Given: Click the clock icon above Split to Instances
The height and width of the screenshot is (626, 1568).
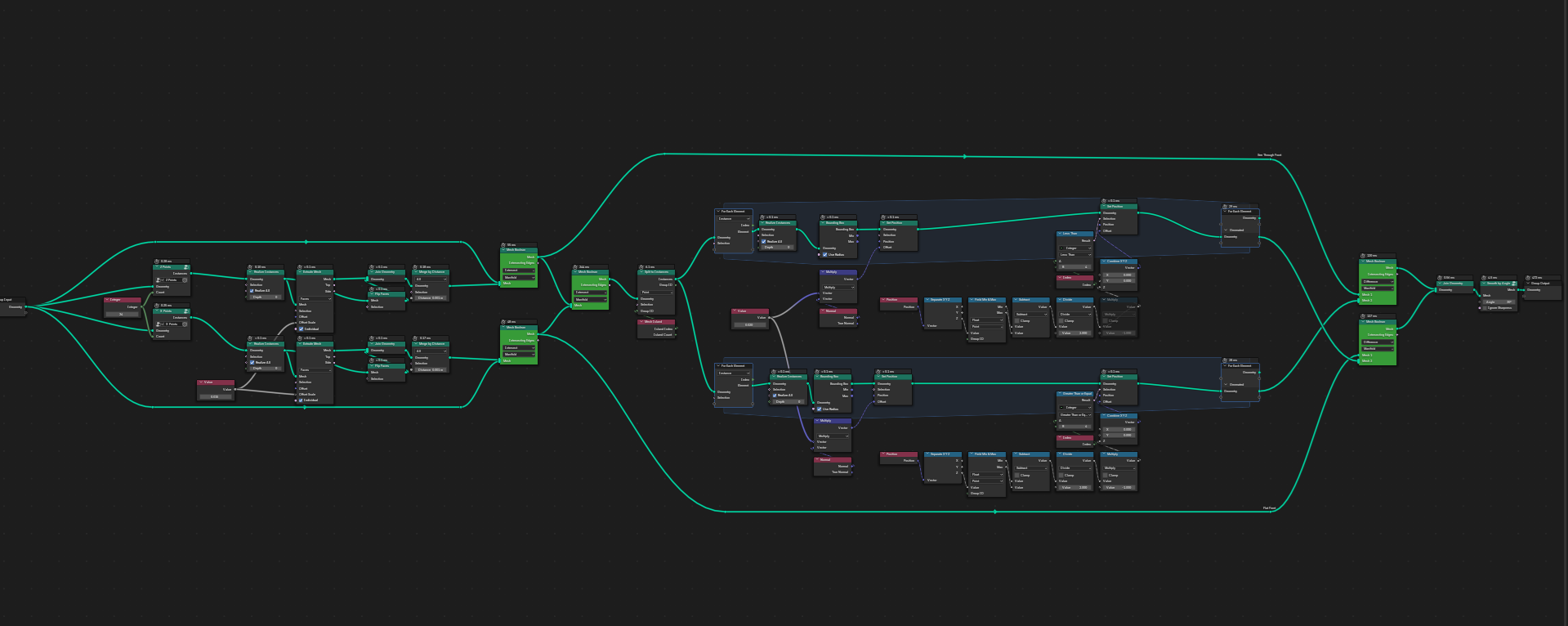Looking at the screenshot, I should pos(641,266).
